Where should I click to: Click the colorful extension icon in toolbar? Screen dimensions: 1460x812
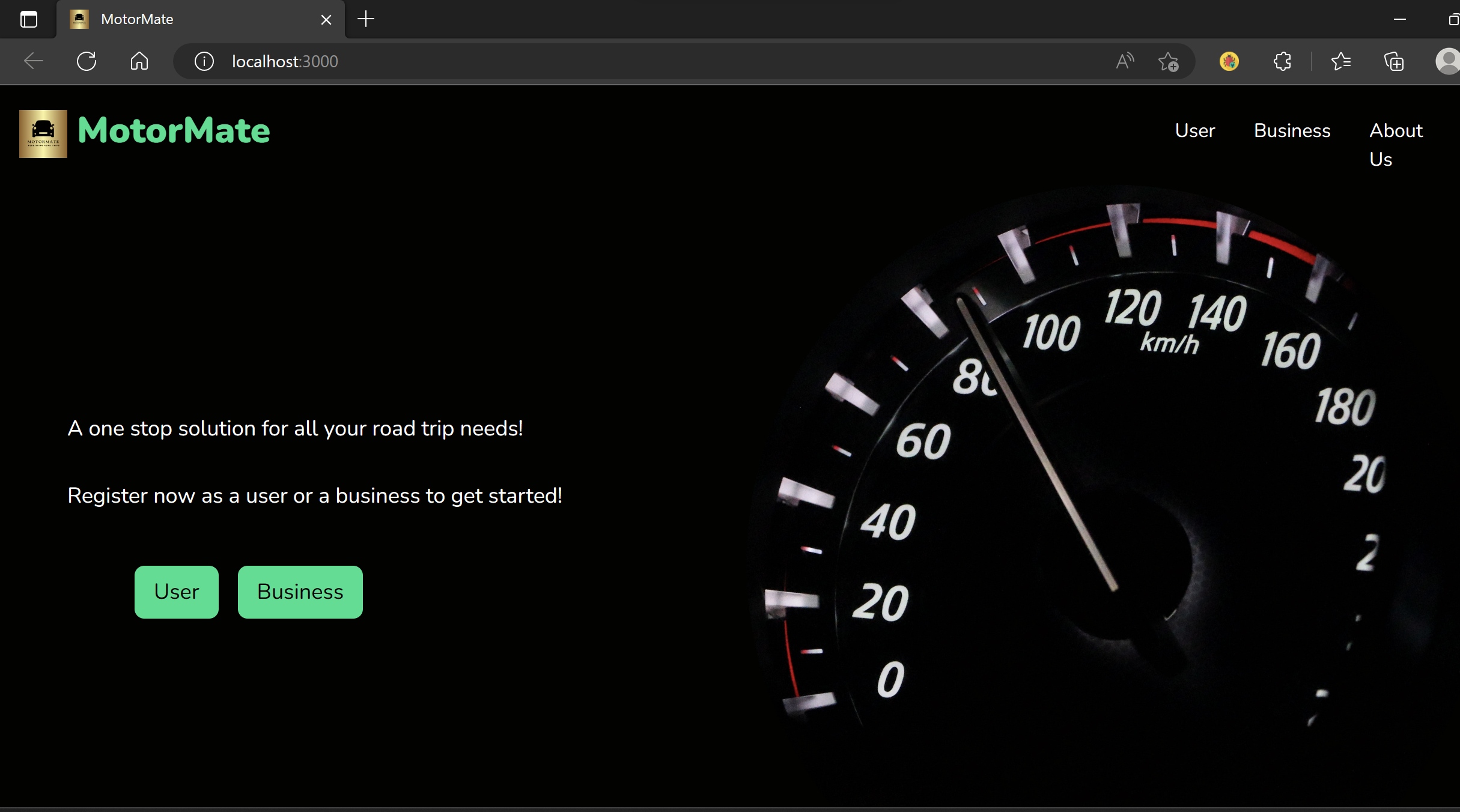point(1229,61)
